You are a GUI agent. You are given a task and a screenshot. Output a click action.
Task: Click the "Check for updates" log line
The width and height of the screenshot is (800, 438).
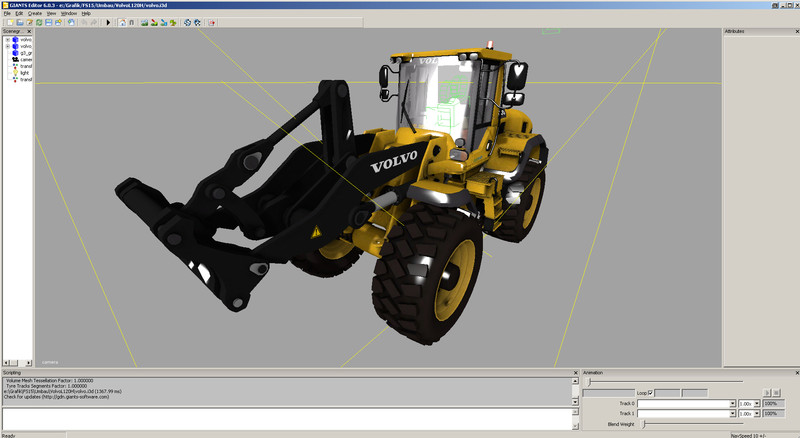[57, 397]
